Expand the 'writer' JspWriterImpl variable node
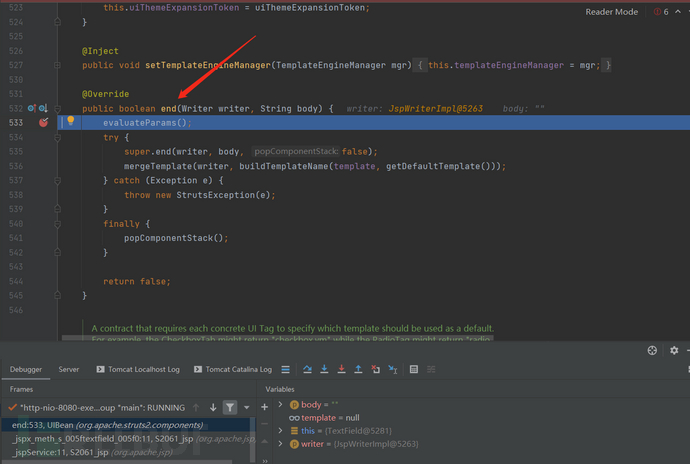 tap(280, 443)
